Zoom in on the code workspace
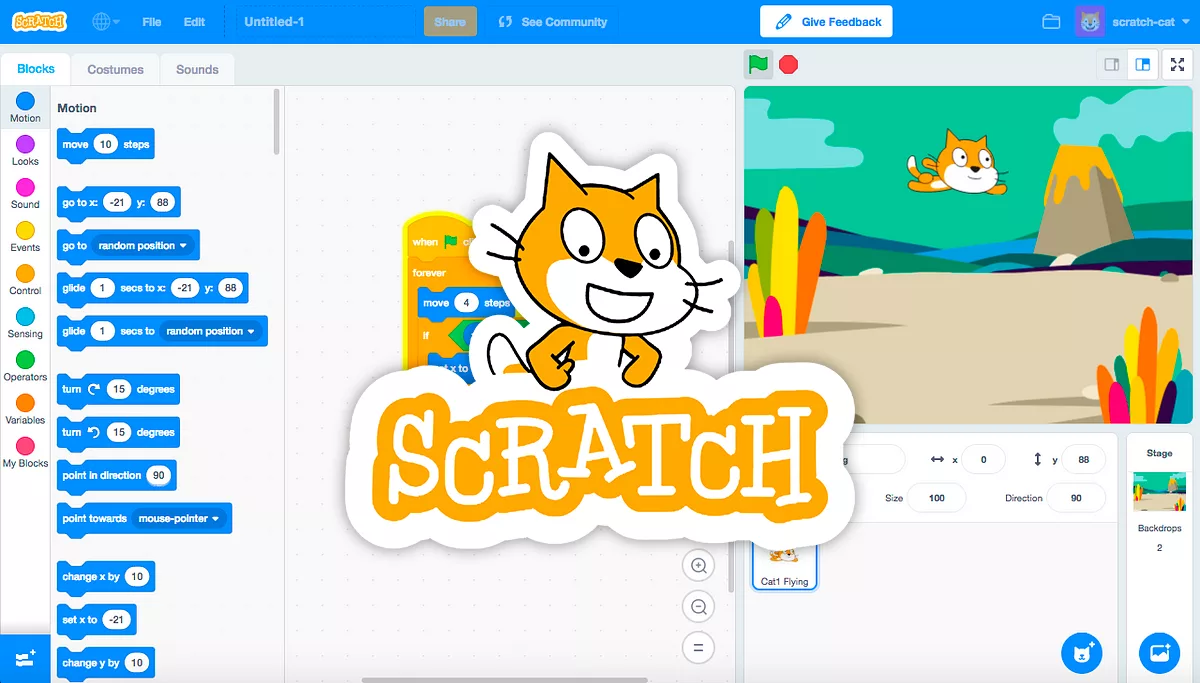Screen dimensions: 1200x683 tap(698, 565)
